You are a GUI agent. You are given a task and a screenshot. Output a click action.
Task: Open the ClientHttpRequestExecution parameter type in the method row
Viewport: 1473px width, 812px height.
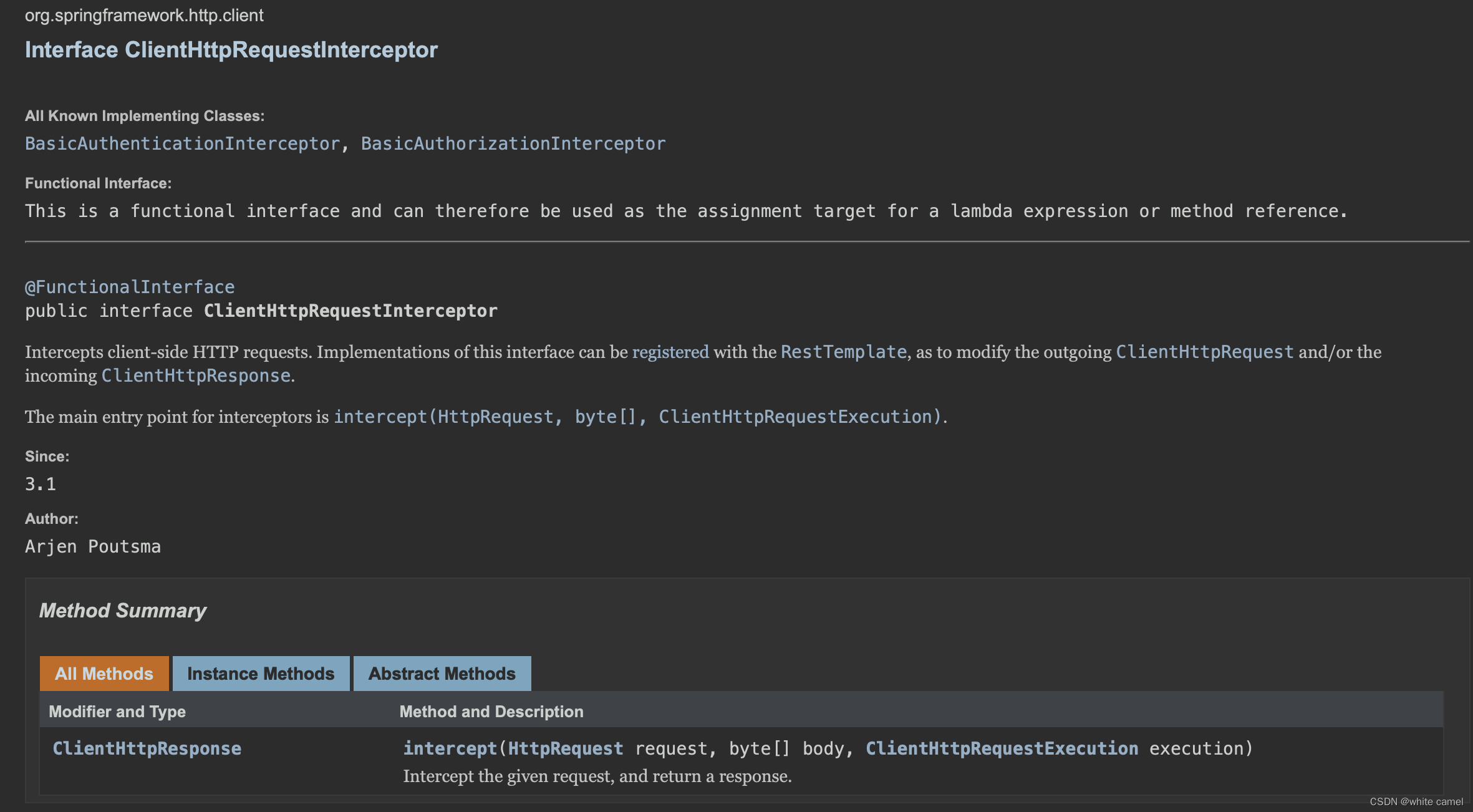(x=1002, y=748)
